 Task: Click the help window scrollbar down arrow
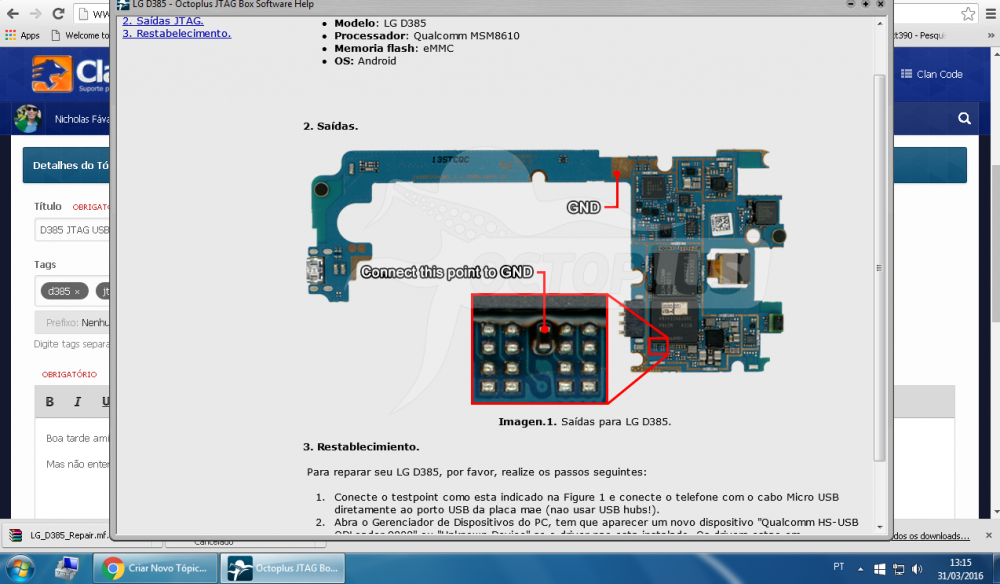click(x=880, y=527)
